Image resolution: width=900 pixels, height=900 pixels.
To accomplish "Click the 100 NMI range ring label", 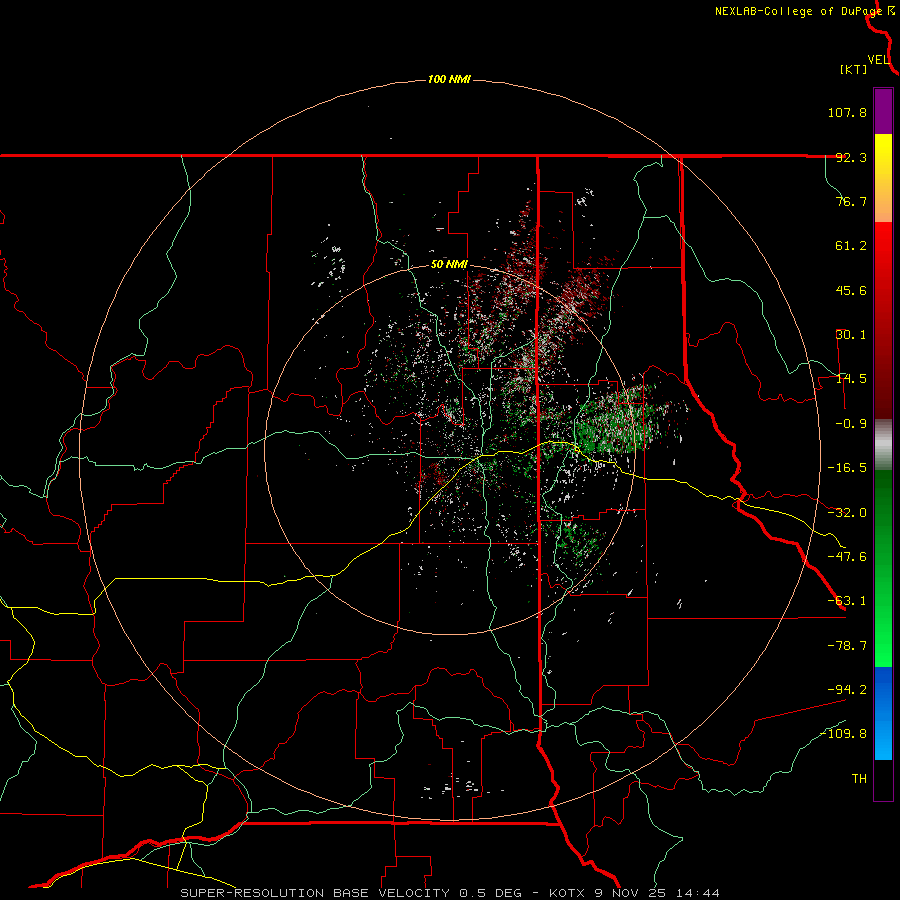I will pos(449,79).
